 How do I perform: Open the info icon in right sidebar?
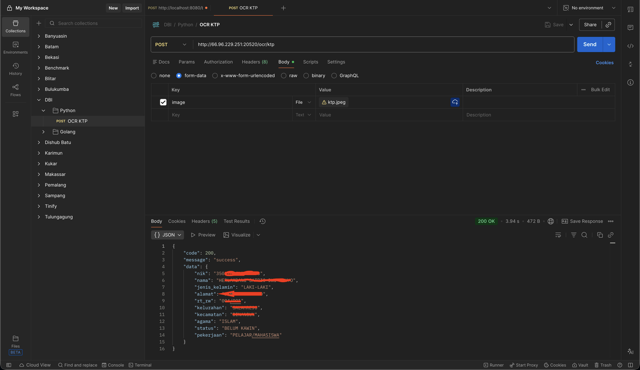tap(630, 82)
